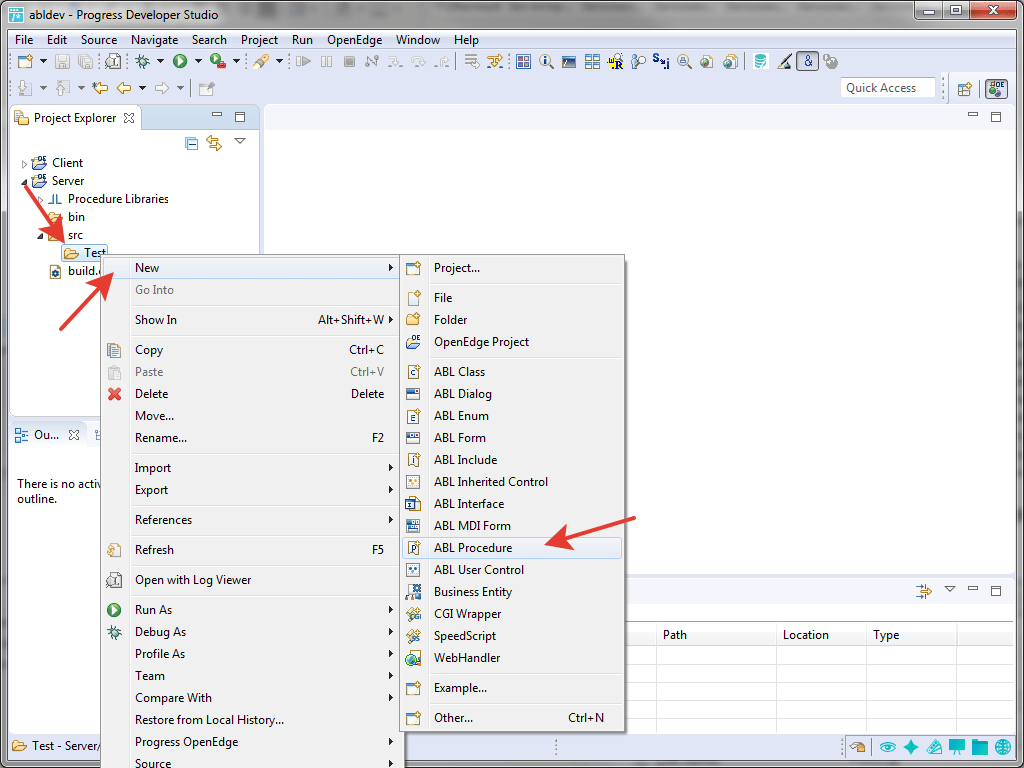Image resolution: width=1024 pixels, height=768 pixels.
Task: Open the File menu
Action: [x=24, y=40]
